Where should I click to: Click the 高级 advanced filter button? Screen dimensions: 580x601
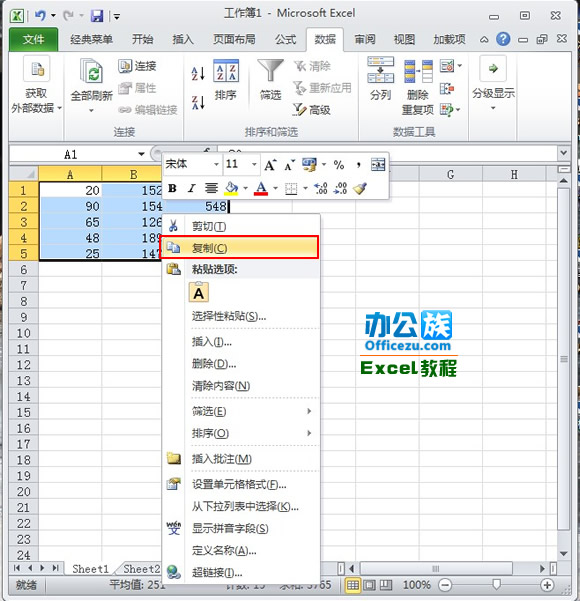(312, 110)
